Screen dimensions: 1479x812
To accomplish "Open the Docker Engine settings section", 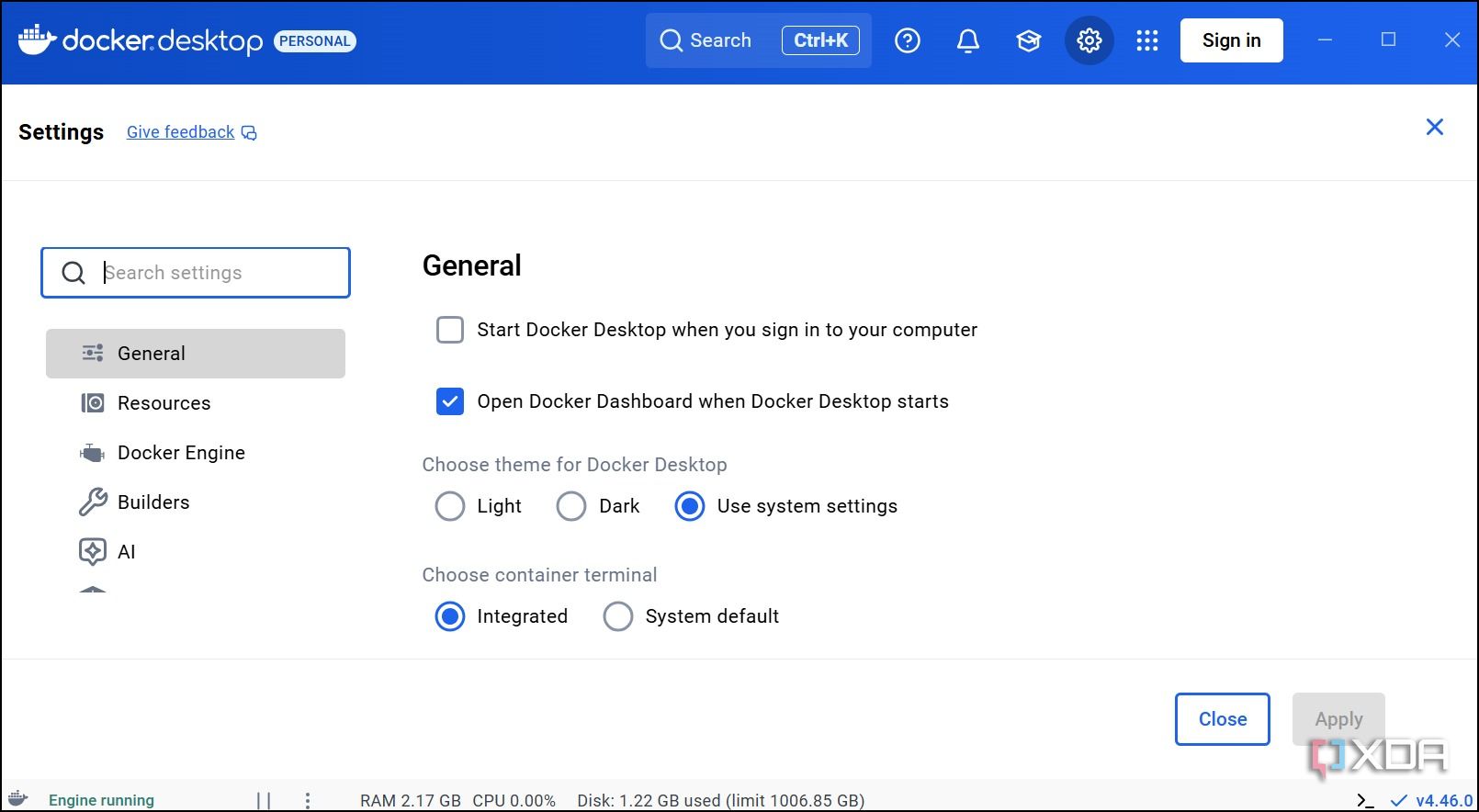I will pyautogui.click(x=181, y=453).
